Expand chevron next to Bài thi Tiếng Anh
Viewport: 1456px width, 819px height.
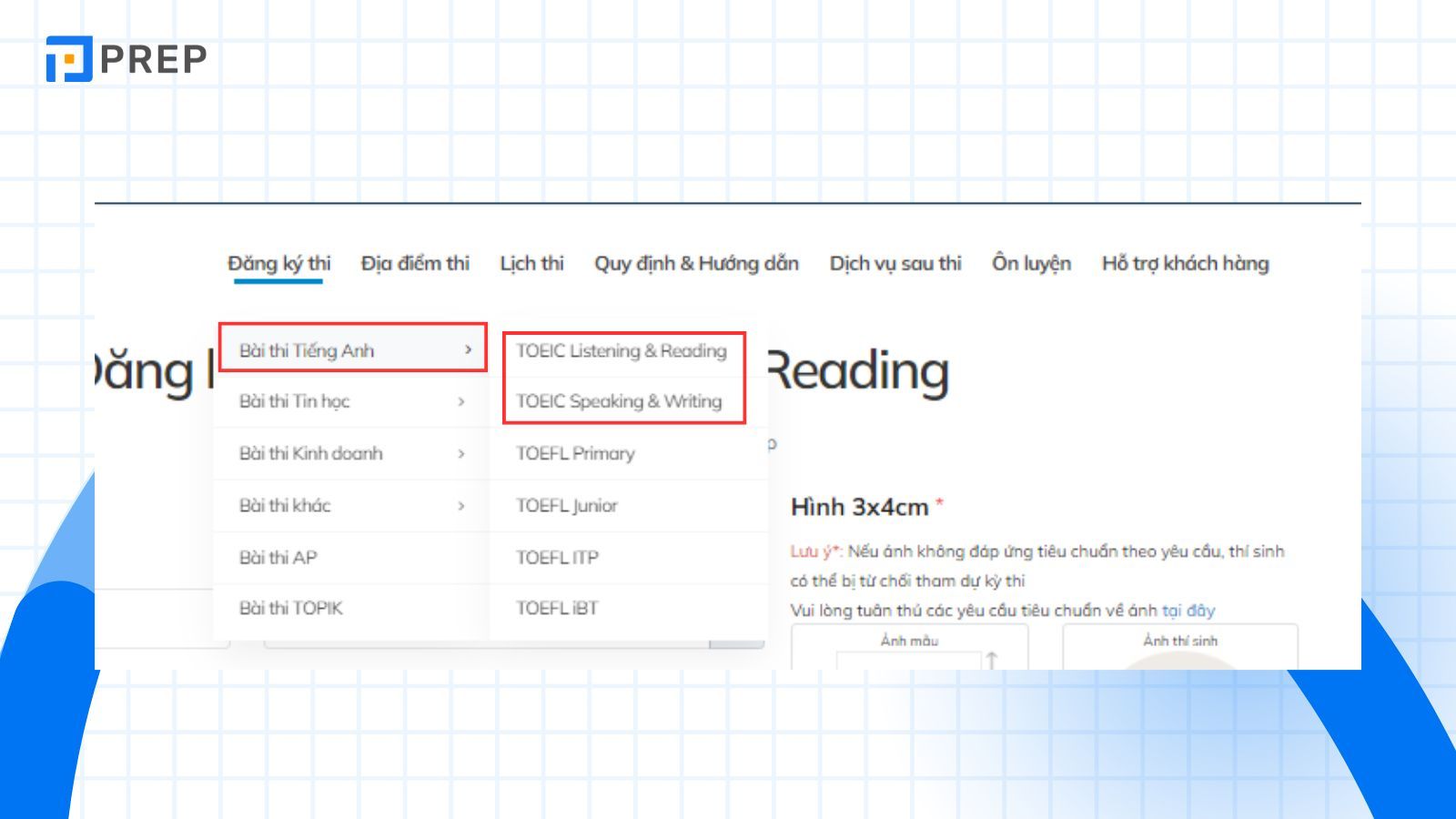coord(468,349)
